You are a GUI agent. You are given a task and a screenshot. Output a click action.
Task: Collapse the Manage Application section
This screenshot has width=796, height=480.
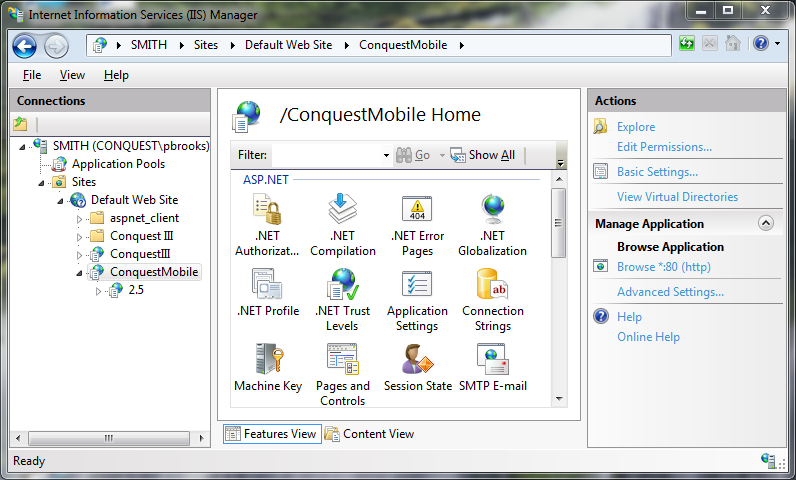766,223
